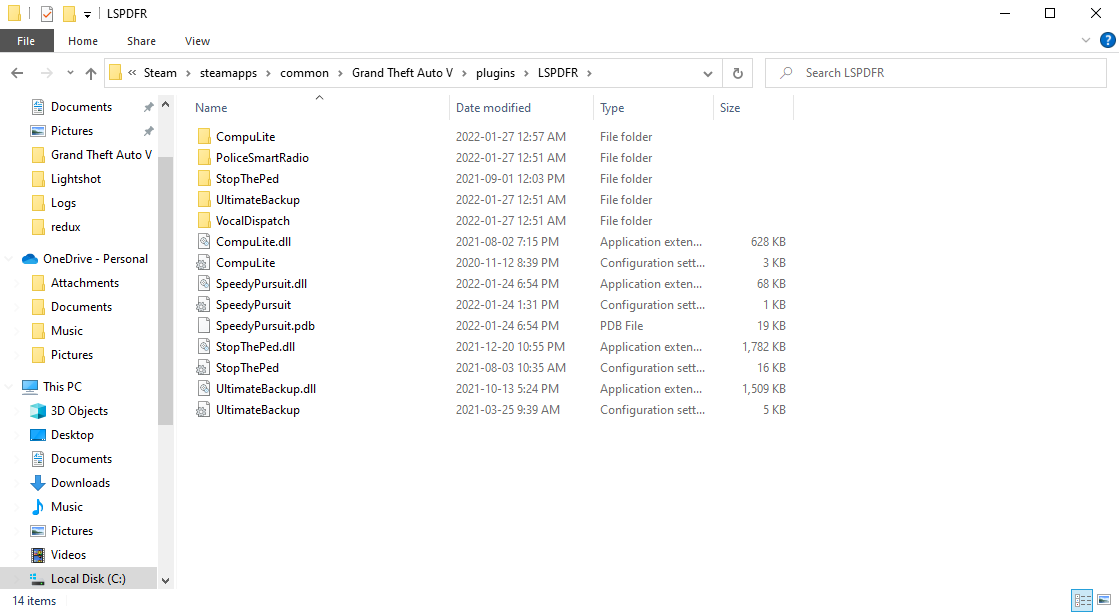Select the SpeedyPursuit.pdb file icon
The height and width of the screenshot is (612, 1119).
[x=204, y=326]
